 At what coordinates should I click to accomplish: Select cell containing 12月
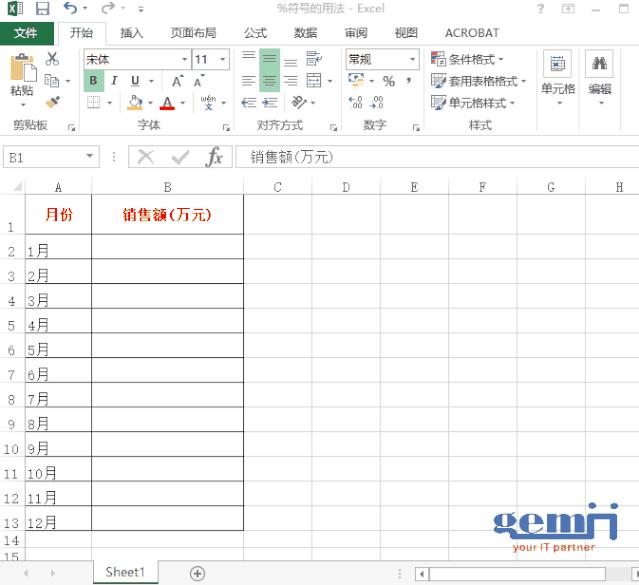[59, 519]
